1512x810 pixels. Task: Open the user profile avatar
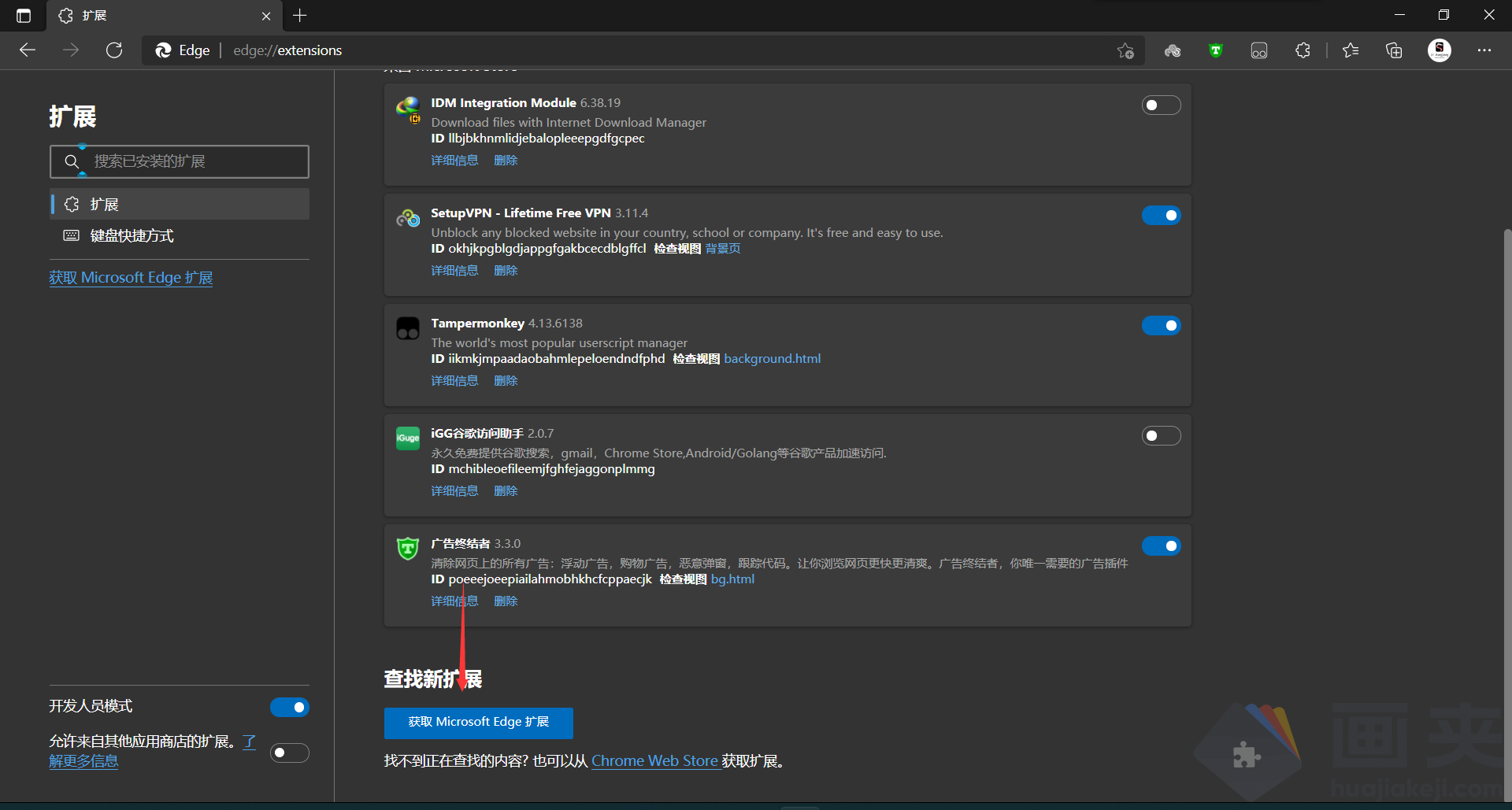1440,50
